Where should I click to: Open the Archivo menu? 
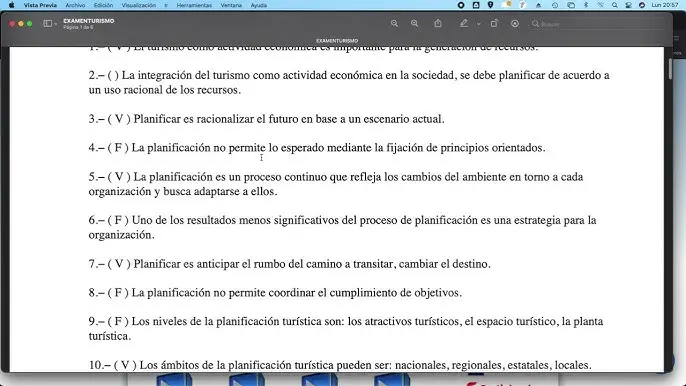[75, 5]
